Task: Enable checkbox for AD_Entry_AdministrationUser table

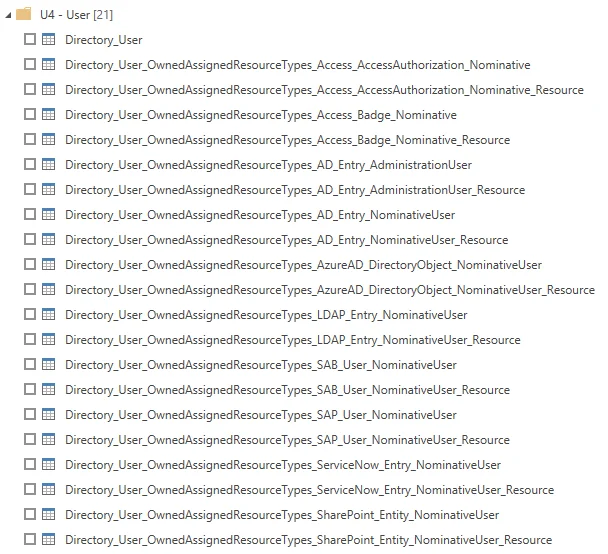Action: [30, 165]
